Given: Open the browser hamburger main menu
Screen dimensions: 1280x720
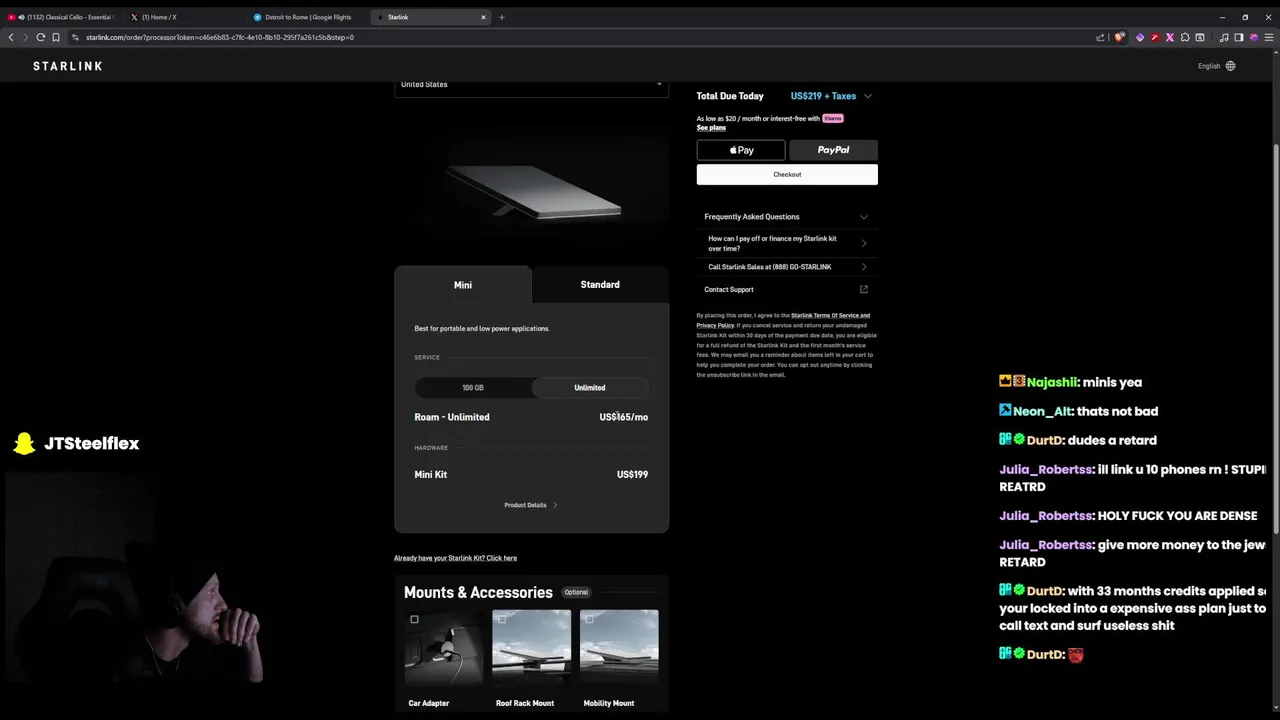Looking at the screenshot, I should (1269, 37).
